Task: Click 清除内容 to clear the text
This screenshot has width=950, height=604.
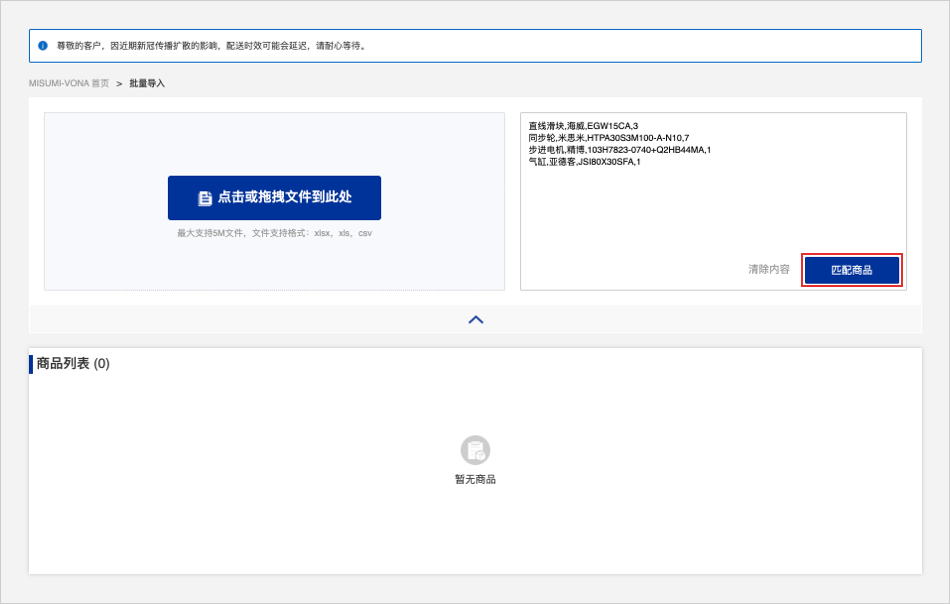Action: pos(769,270)
